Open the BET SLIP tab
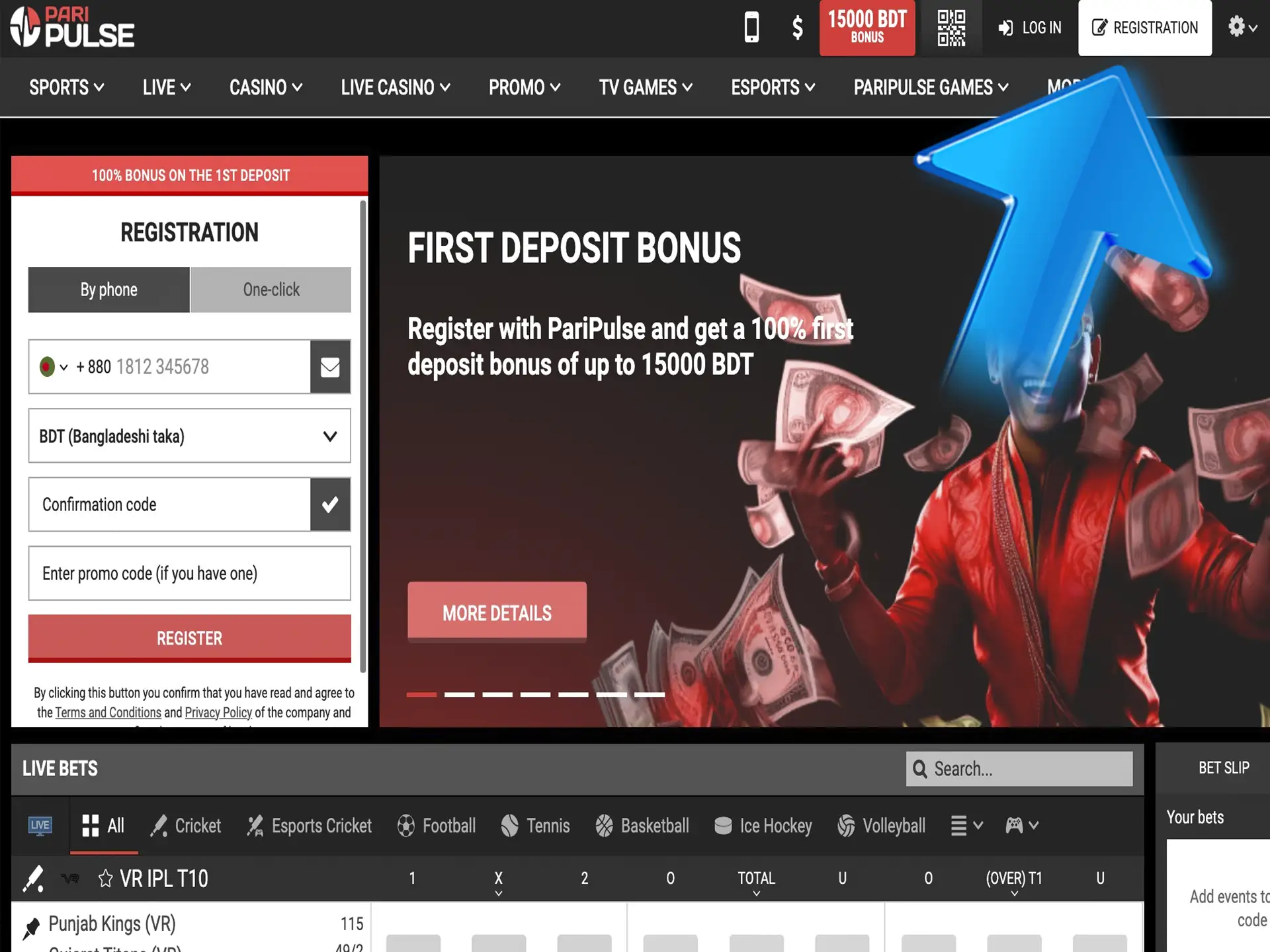The image size is (1270, 952). click(1224, 768)
